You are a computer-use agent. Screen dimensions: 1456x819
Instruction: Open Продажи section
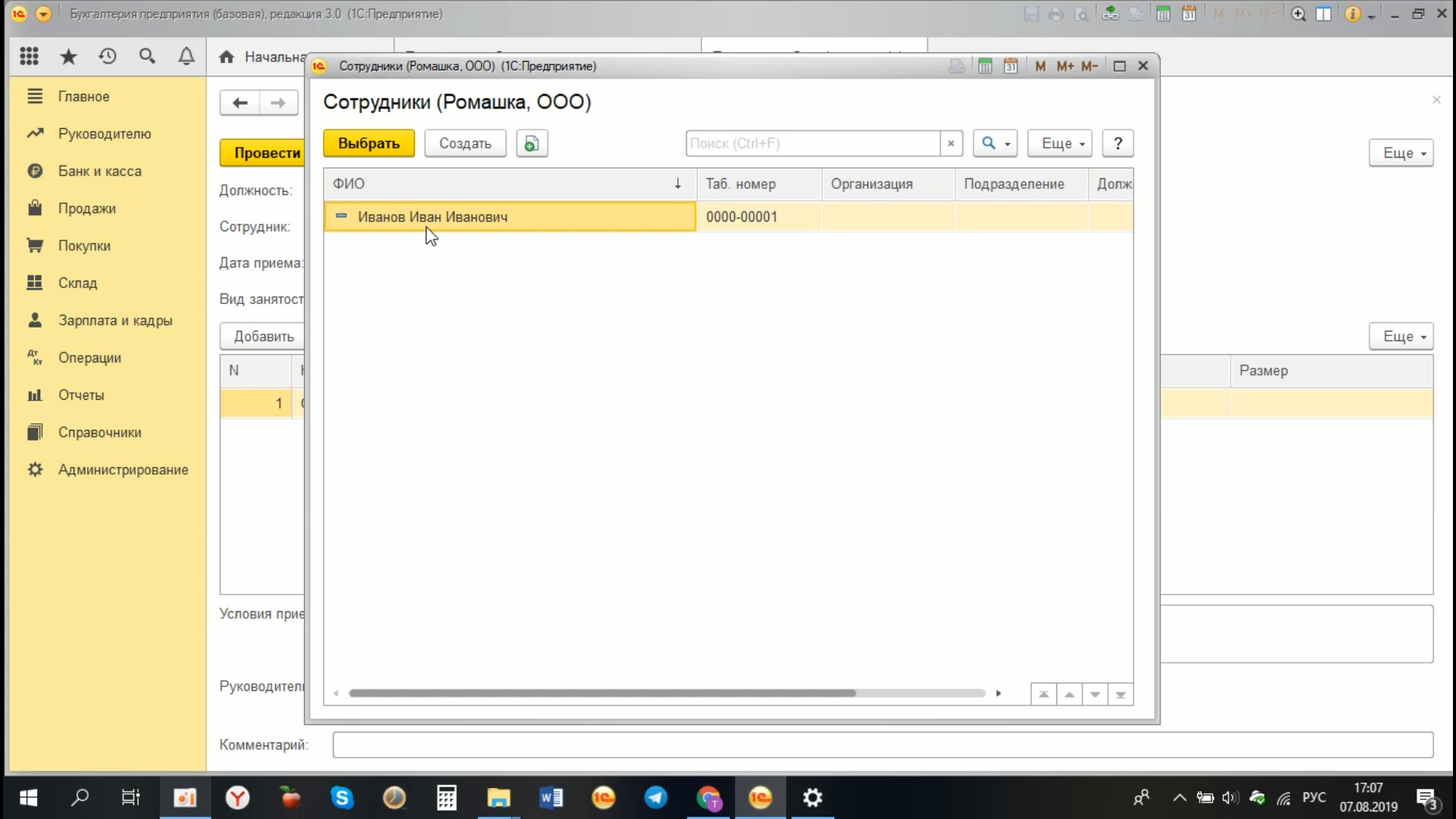86,209
